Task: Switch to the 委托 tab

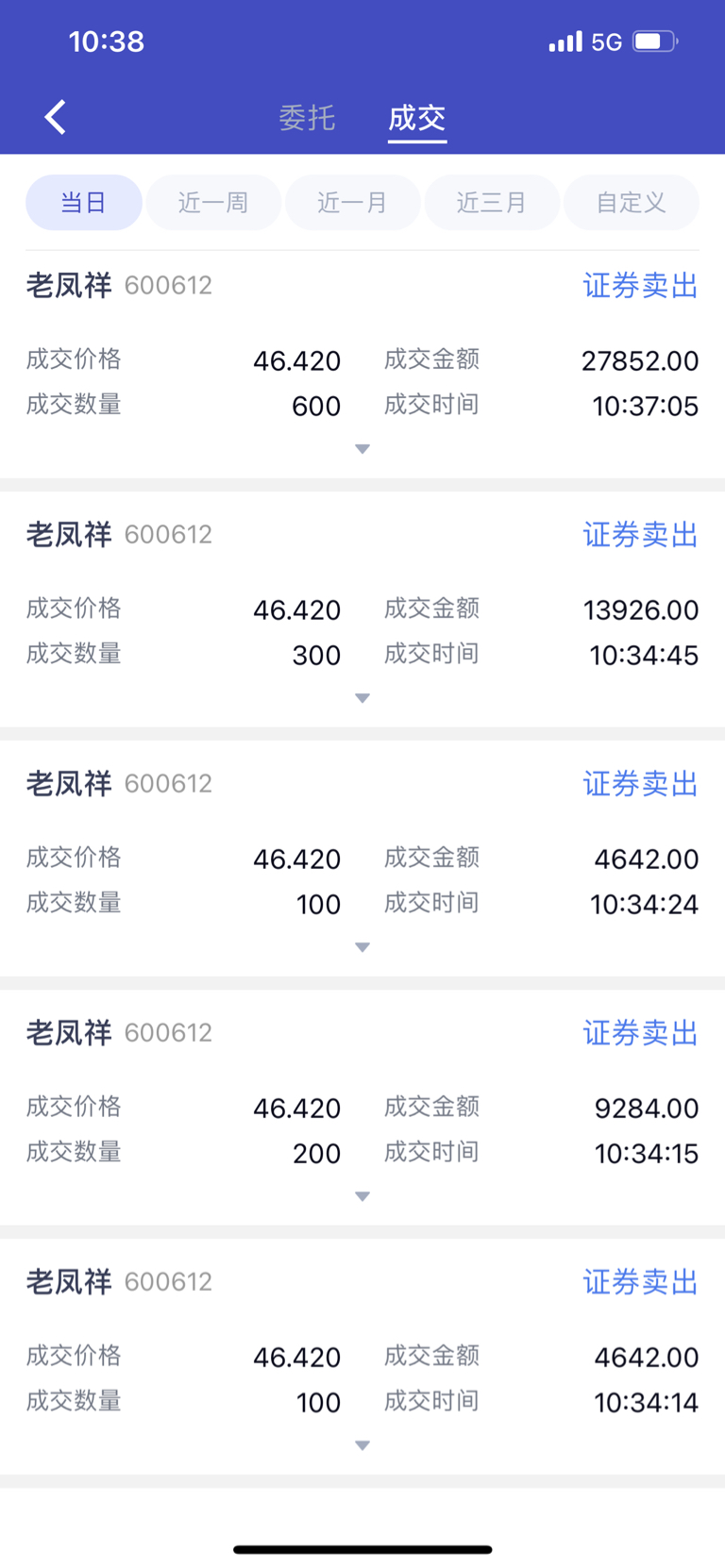Action: pyautogui.click(x=307, y=118)
